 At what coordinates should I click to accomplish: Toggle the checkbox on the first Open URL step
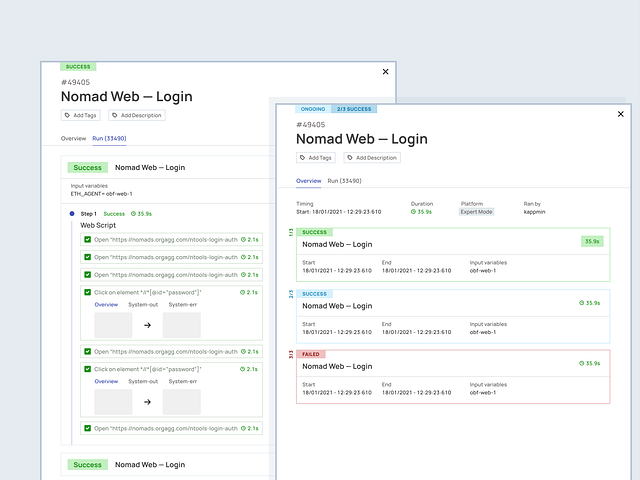point(88,240)
